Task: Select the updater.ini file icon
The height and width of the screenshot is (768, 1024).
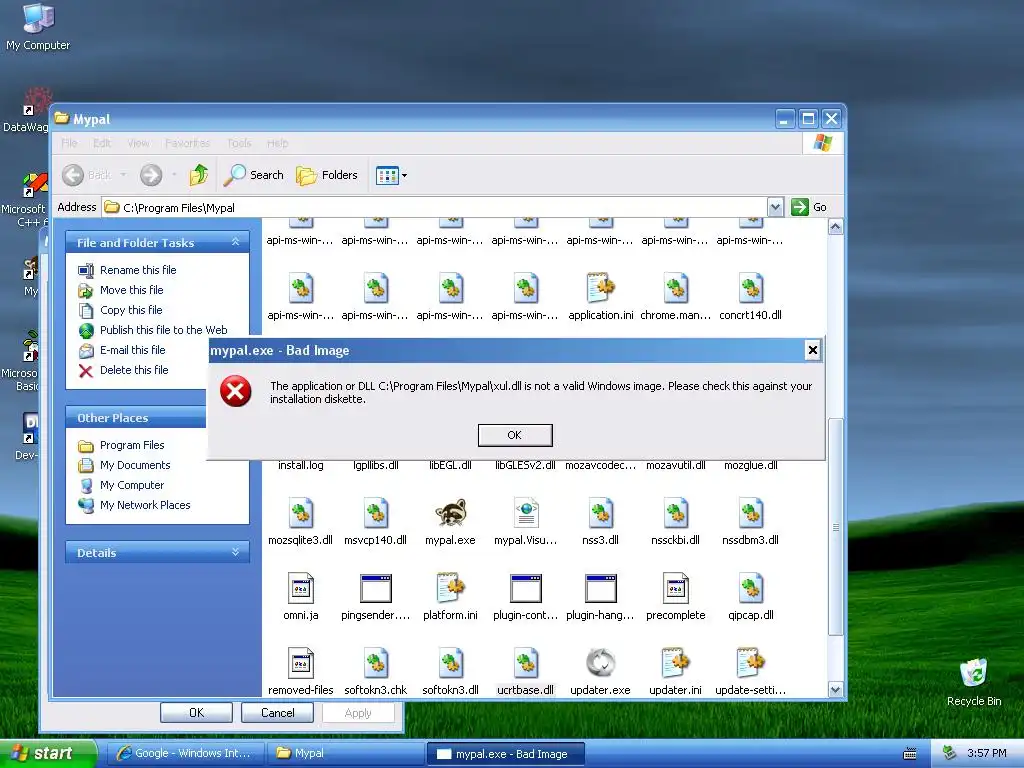Action: point(675,664)
